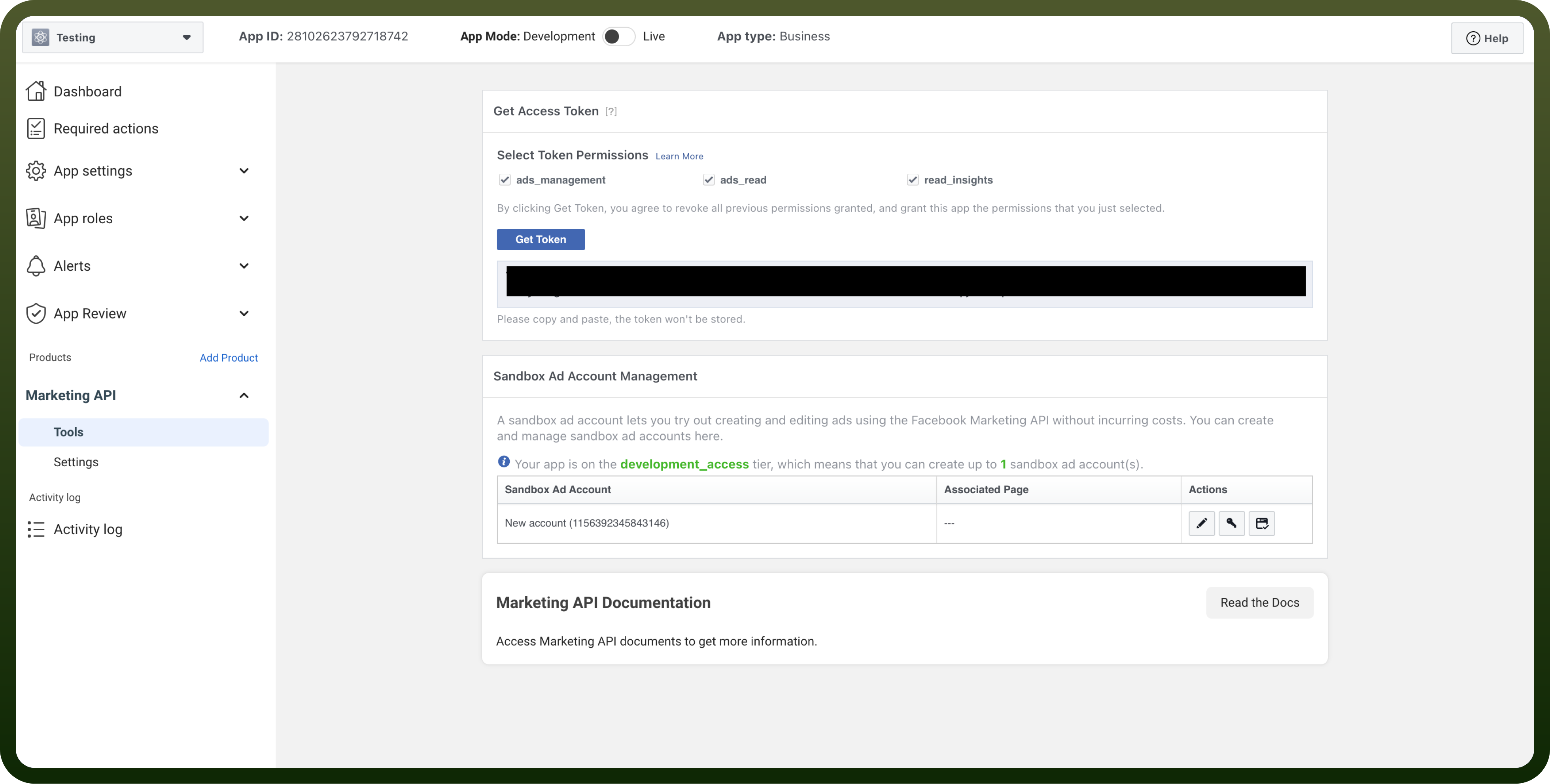Click the Testing app atom icon
Viewport: 1550px width, 784px height.
coord(40,37)
